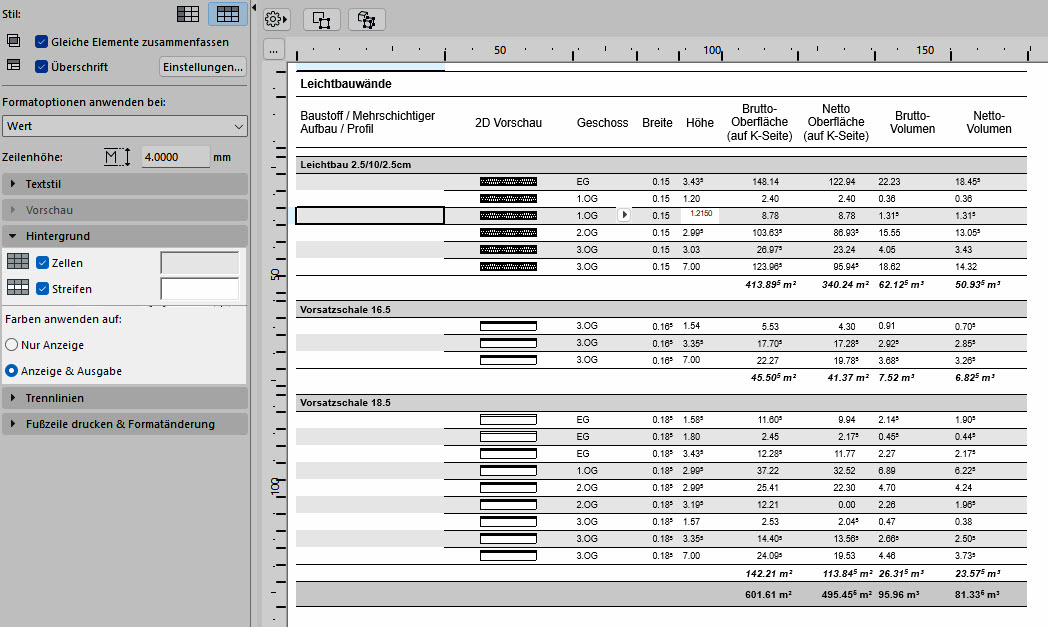The image size is (1048, 627).
Task: Expand the Trennlinien section
Action: click(x=124, y=398)
